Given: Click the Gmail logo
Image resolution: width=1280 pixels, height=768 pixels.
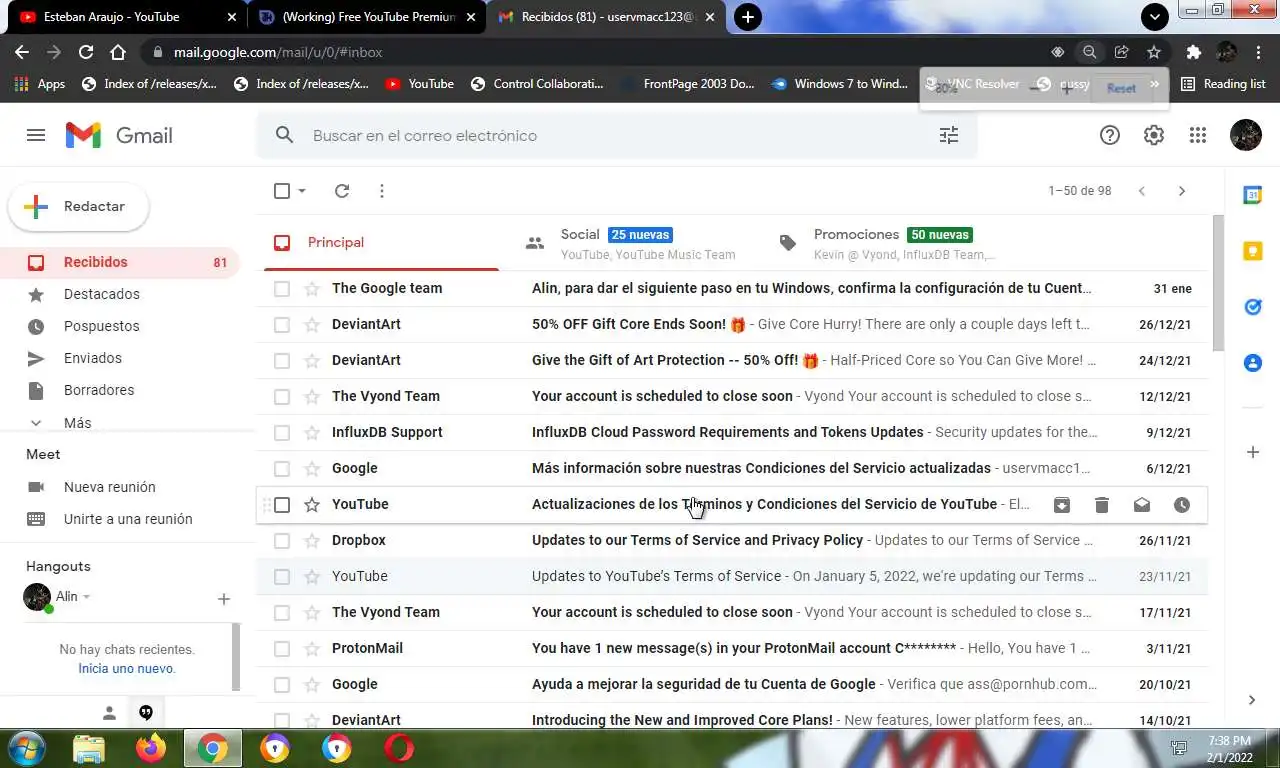Looking at the screenshot, I should 119,135.
